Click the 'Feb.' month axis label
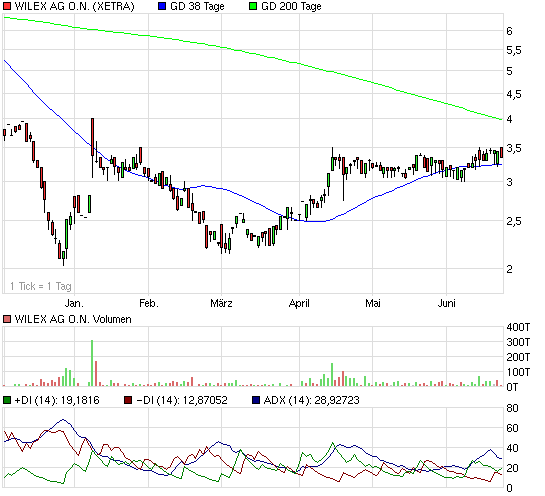This screenshot has width=545, height=496. 149,303
